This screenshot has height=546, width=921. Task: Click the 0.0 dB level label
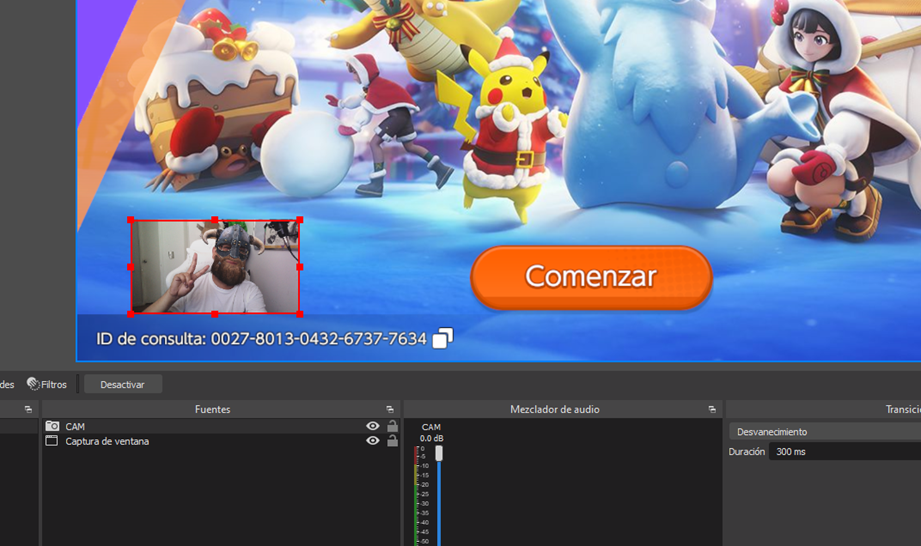click(x=431, y=439)
